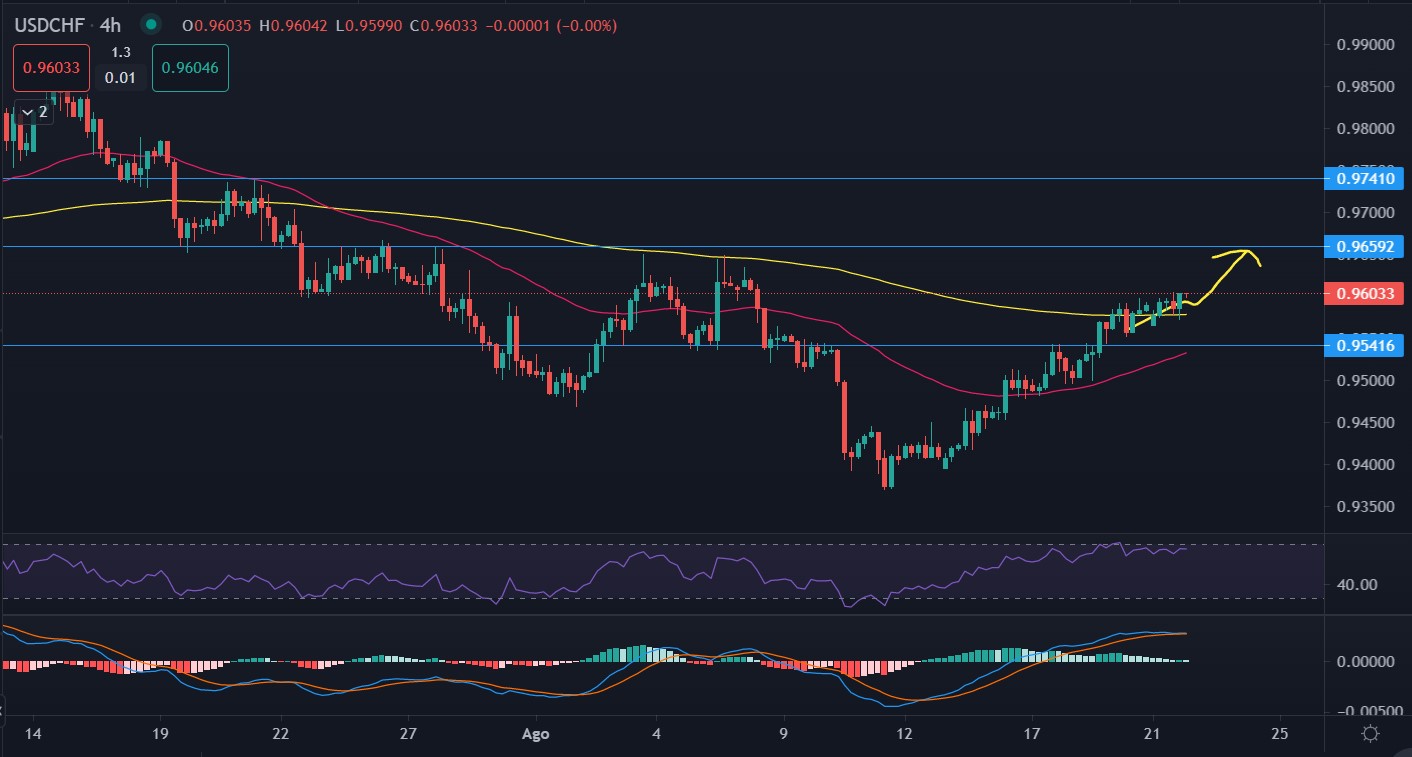Click the time axis label 4
Viewport: 1412px width, 757px height.
(656, 733)
